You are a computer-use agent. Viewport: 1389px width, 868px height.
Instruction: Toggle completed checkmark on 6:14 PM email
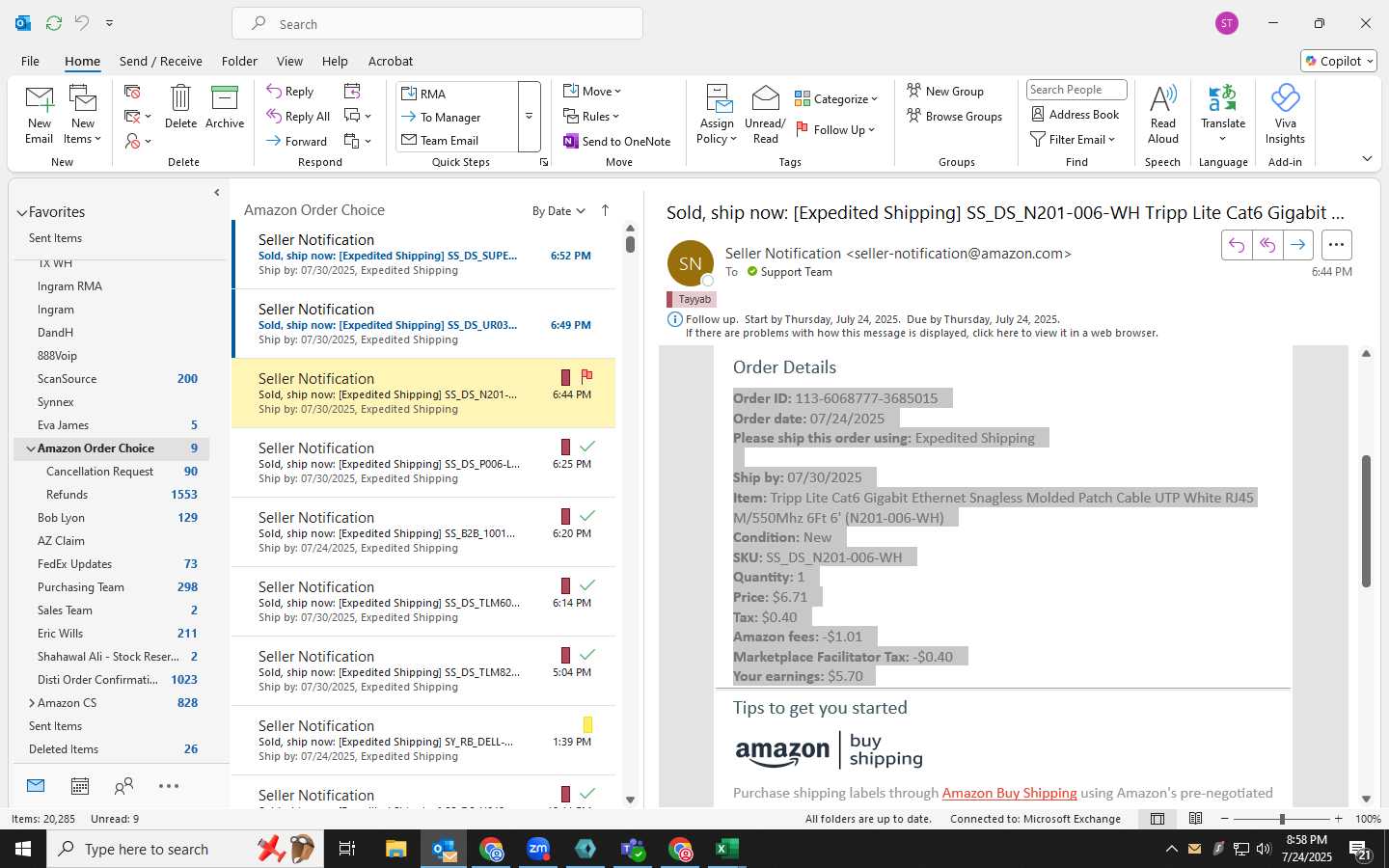coord(586,584)
